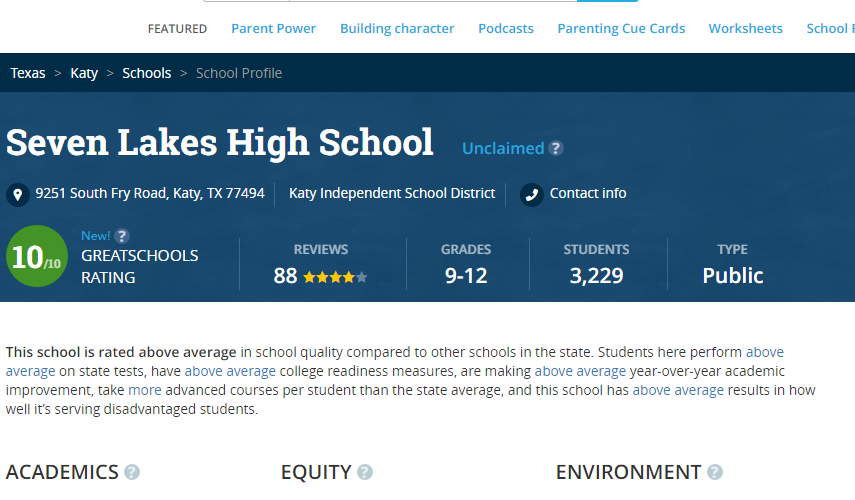Click the Unclaimed school status link
This screenshot has height=500, width=855.
(x=503, y=148)
